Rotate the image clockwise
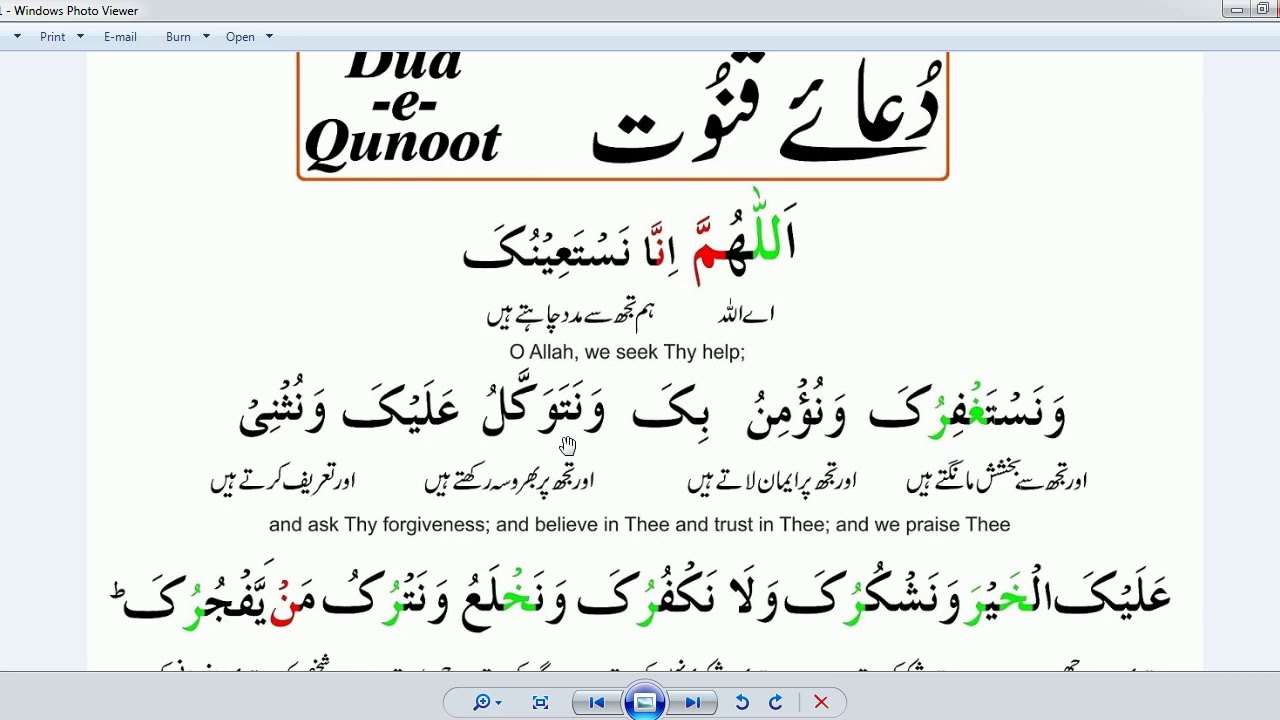This screenshot has height=720, width=1280. (x=775, y=703)
